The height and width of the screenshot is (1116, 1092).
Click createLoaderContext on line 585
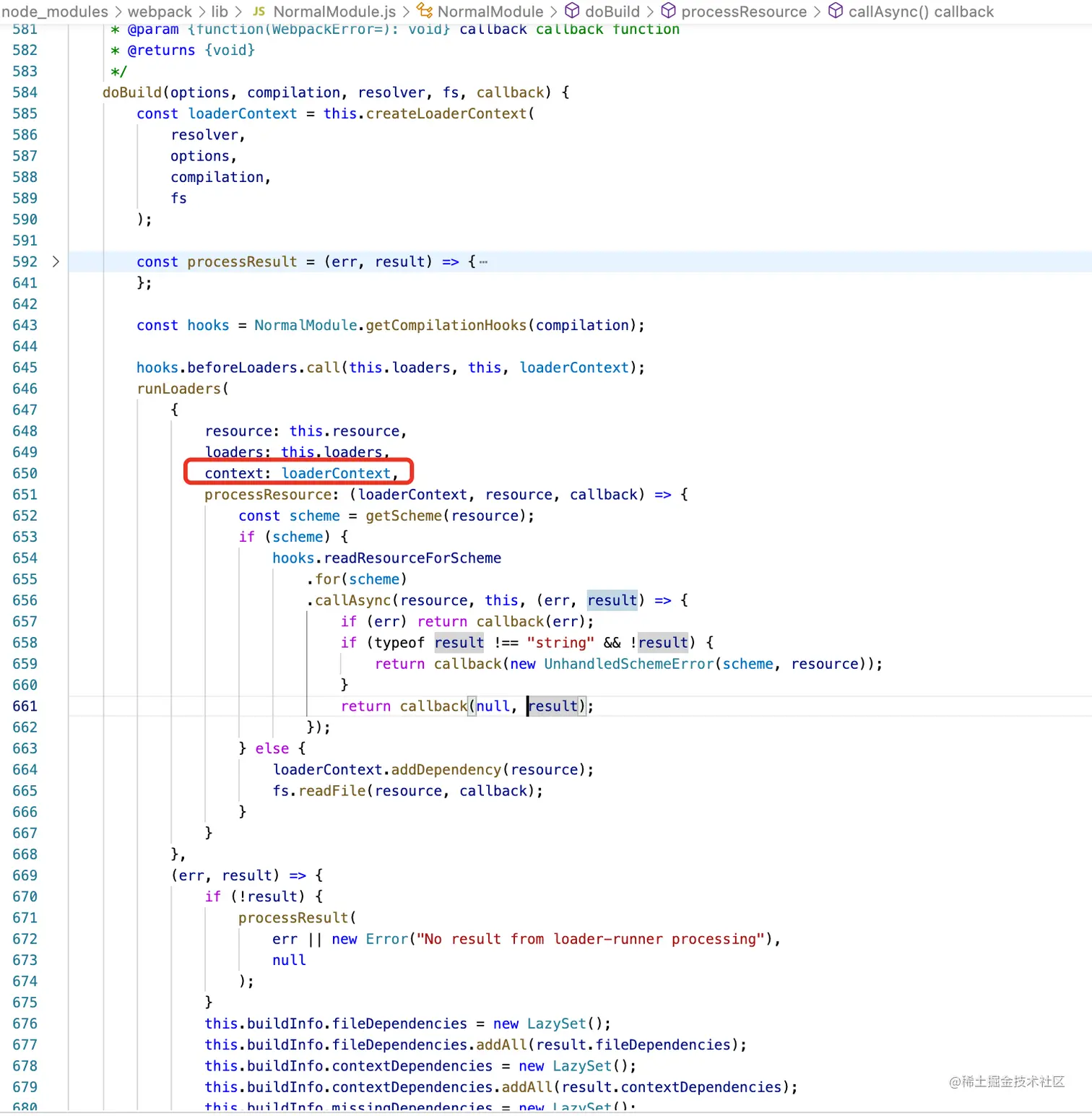[446, 113]
